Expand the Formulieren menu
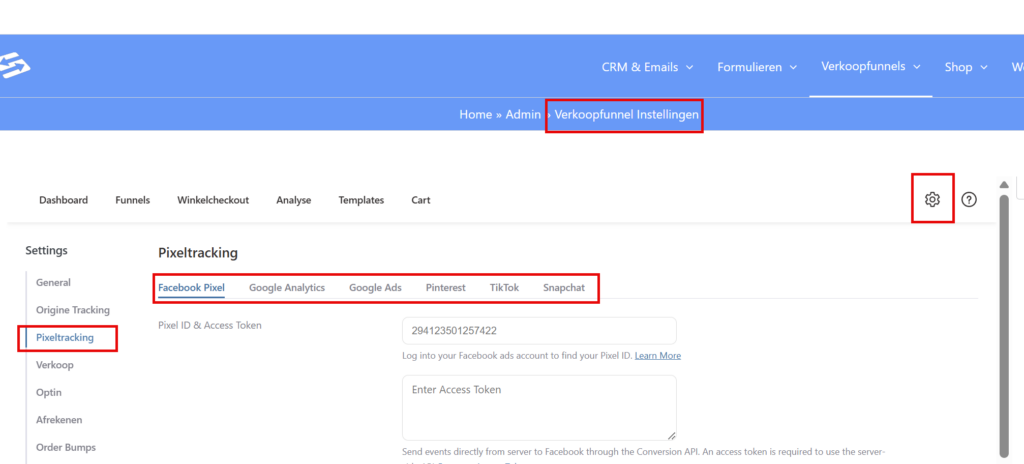 [x=757, y=67]
